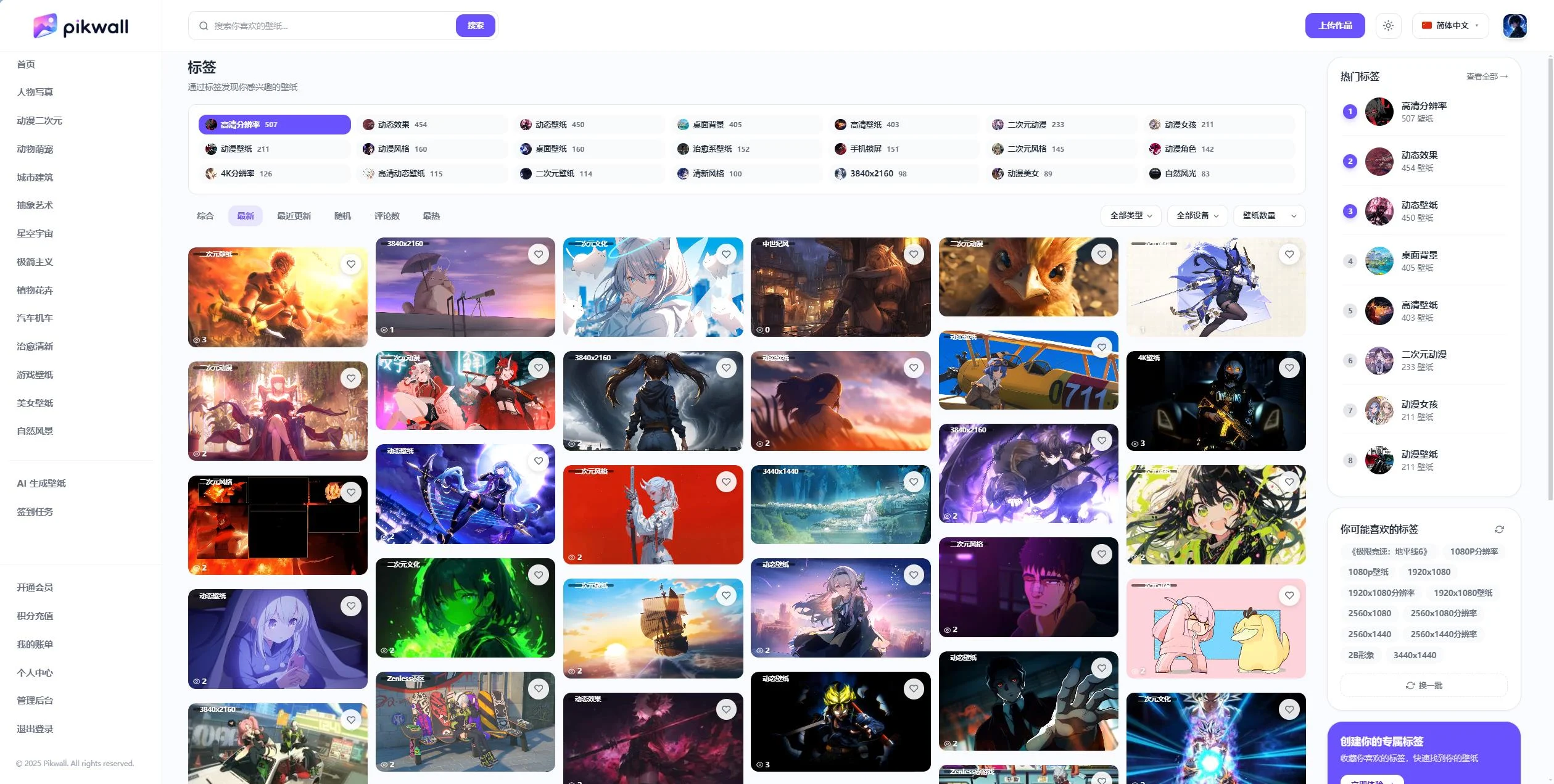Select the 《极限竞速：地平线6》 suggested tag
1554x784 pixels.
[x=1388, y=551]
